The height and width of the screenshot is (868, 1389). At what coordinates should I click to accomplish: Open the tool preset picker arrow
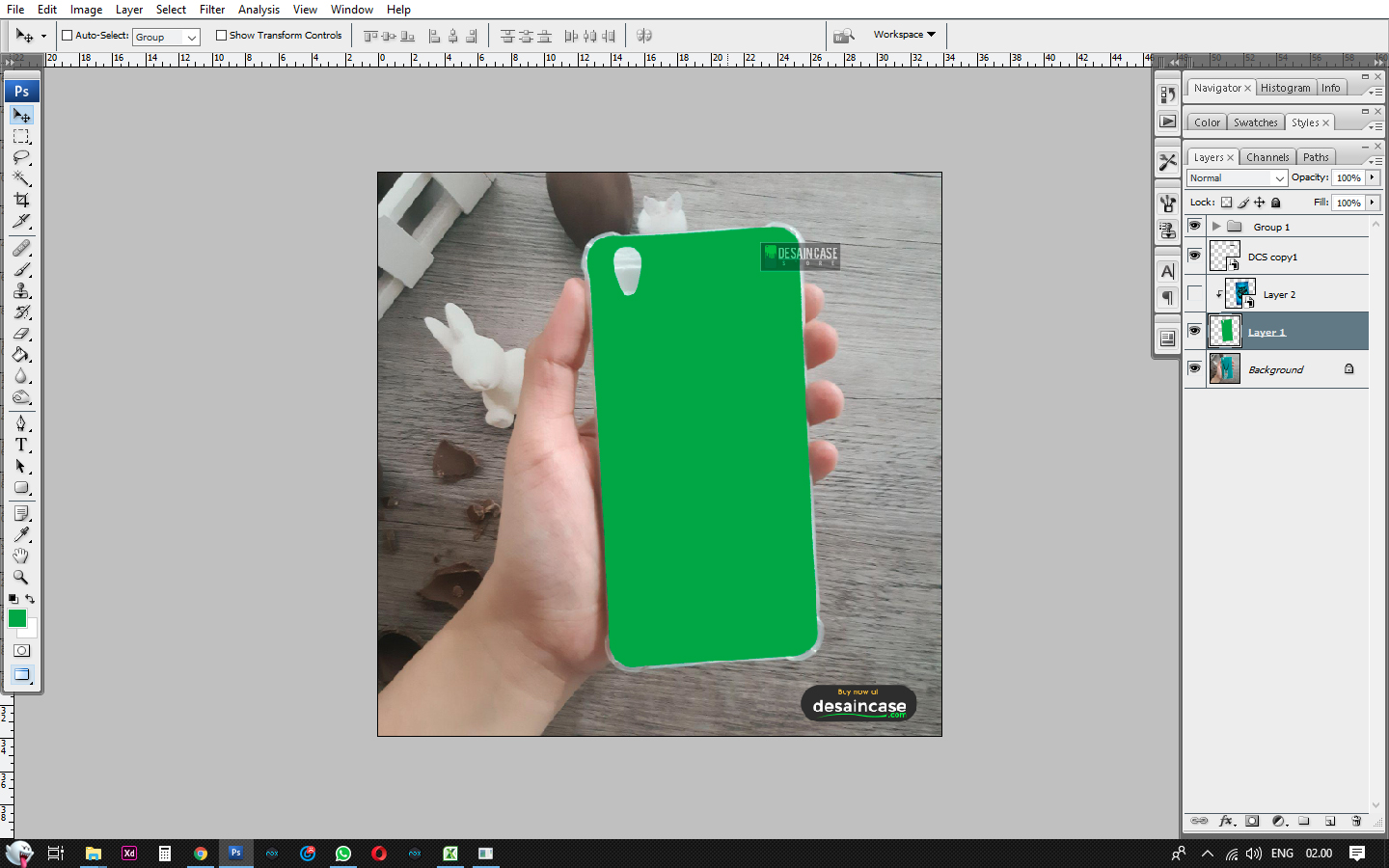43,37
